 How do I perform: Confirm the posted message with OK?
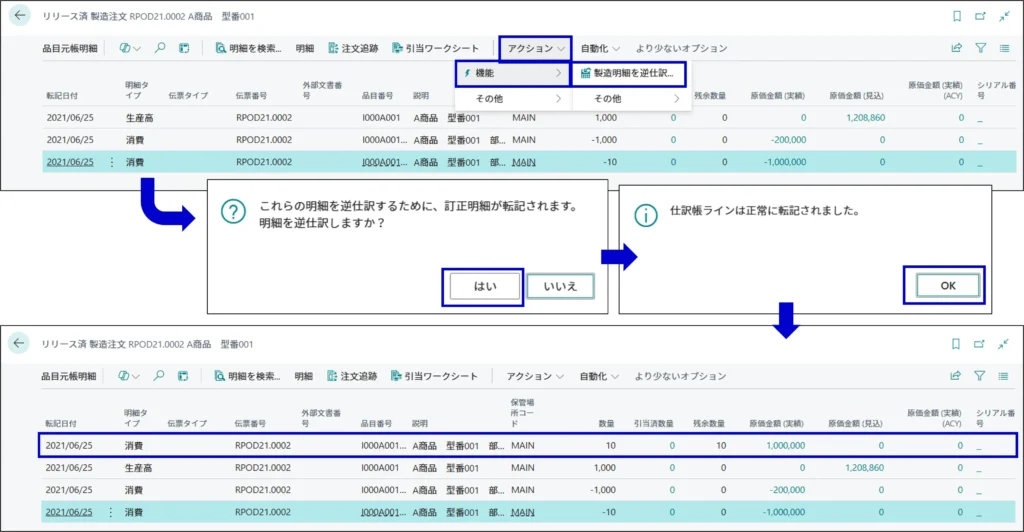click(945, 286)
